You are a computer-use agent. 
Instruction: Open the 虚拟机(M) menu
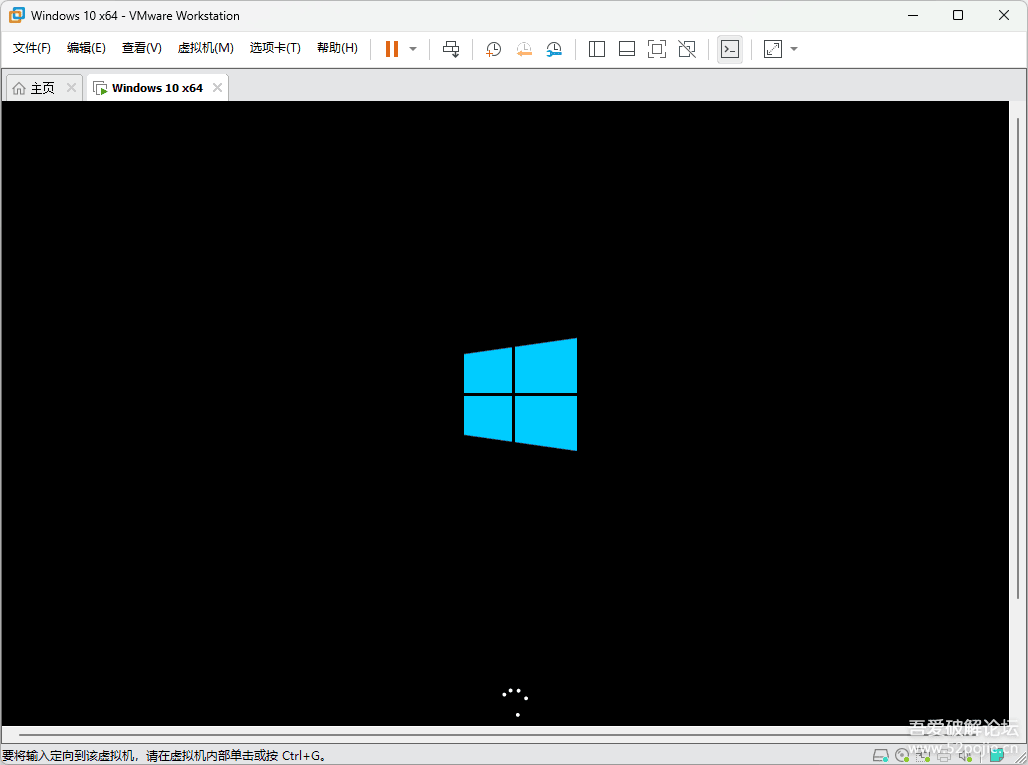(x=205, y=47)
